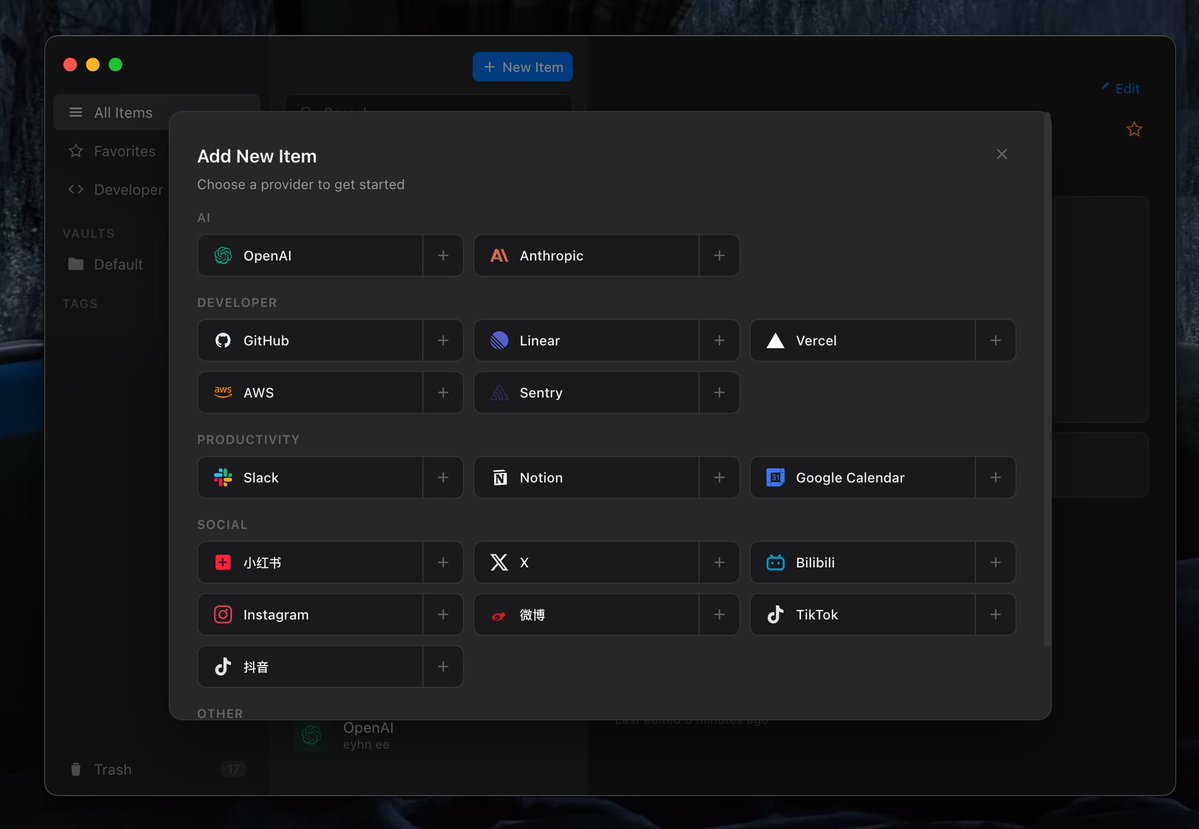
Task: Open the OpenAI item in the list
Action: (x=428, y=735)
